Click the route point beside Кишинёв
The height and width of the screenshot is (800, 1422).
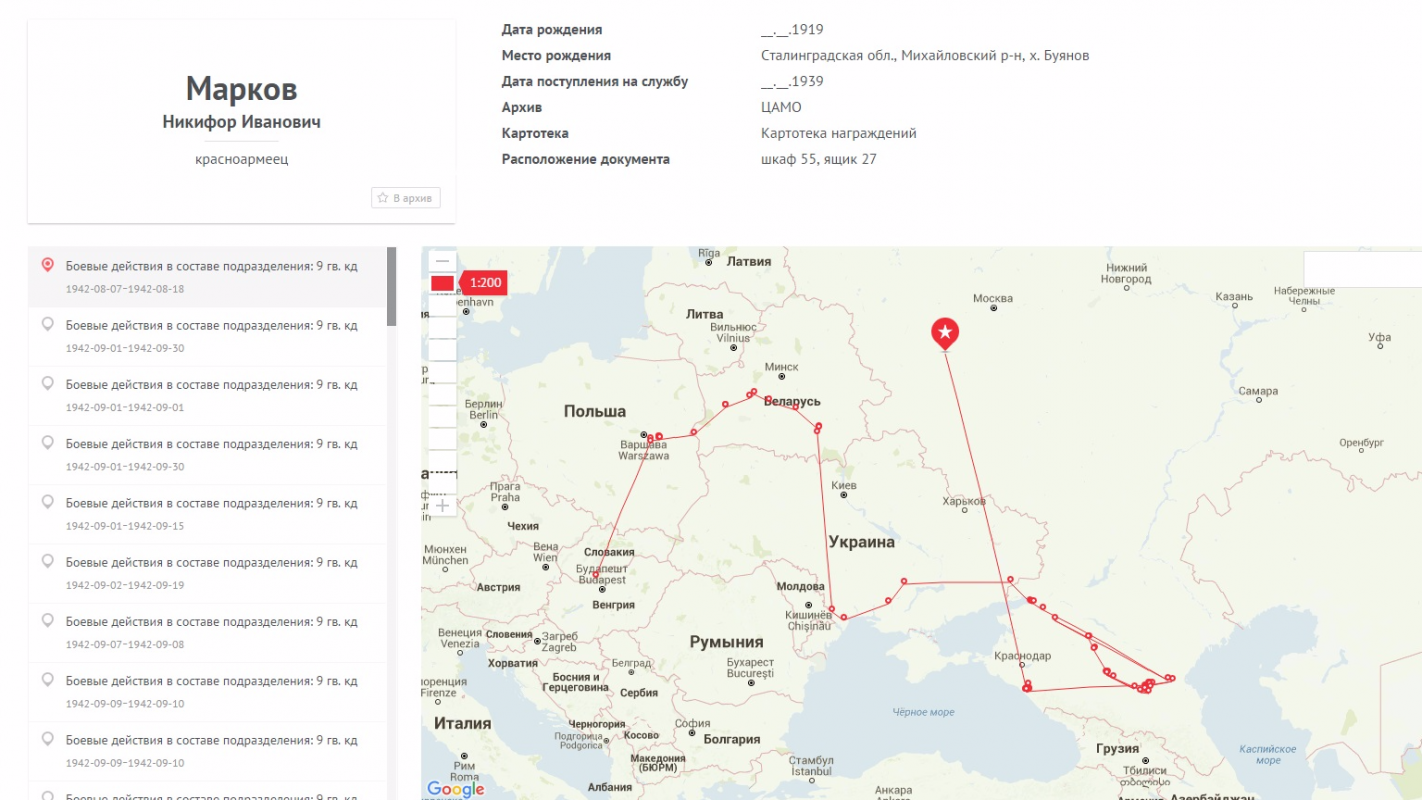(x=831, y=609)
